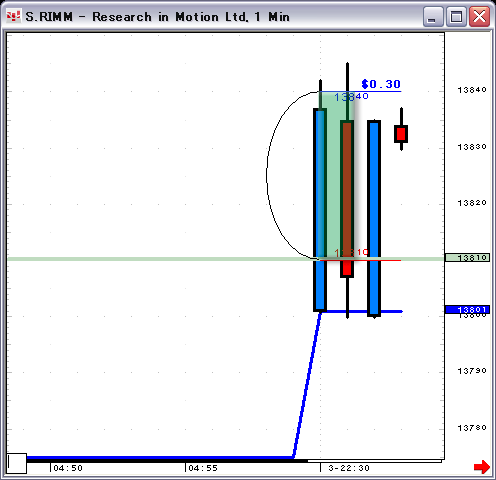Click the 3-22:30 time axis label

click(x=349, y=468)
